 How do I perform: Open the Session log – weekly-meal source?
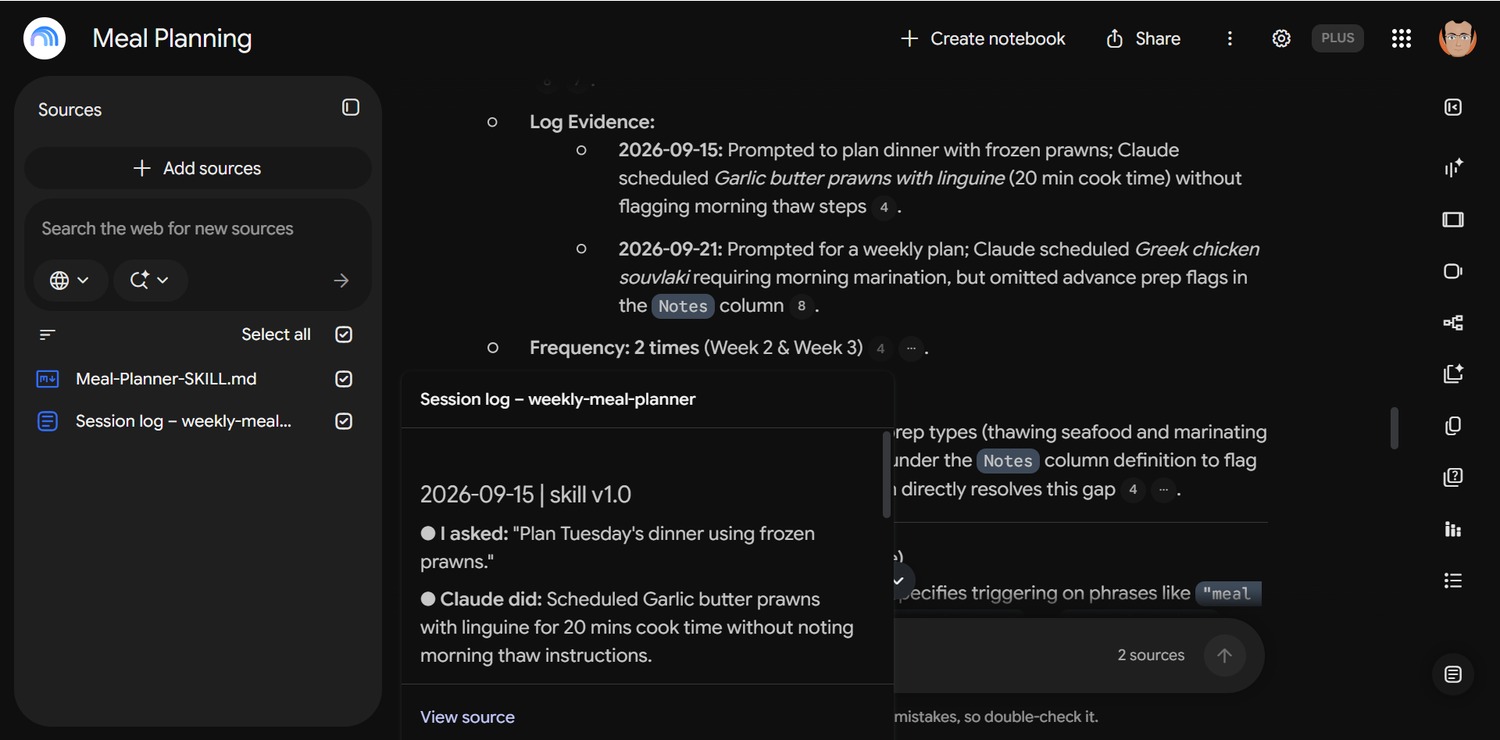click(x=184, y=422)
